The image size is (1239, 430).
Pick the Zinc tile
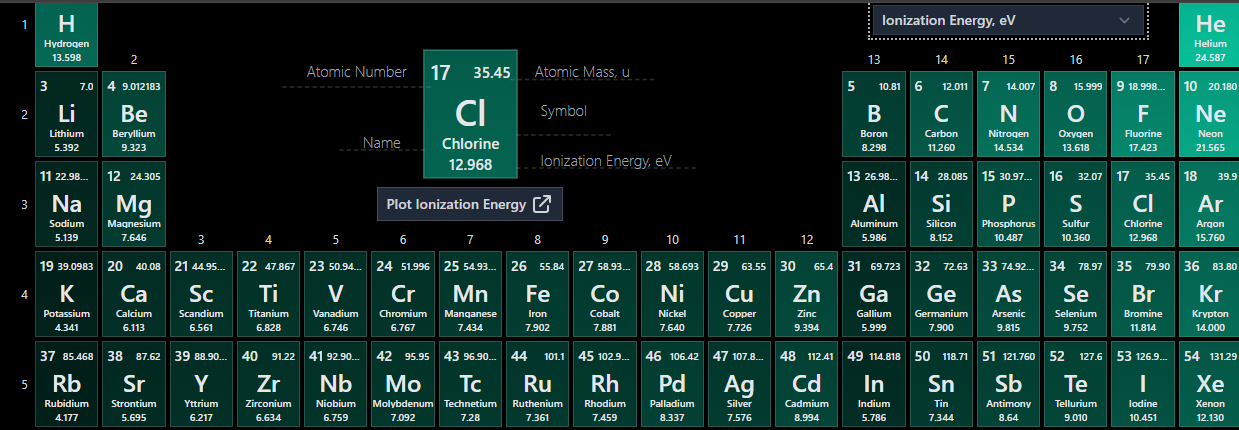(806, 295)
